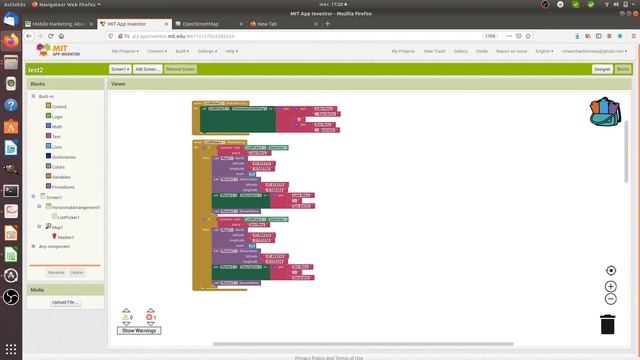This screenshot has width=640, height=360.
Task: Open the Screen1 dropdown
Action: point(120,69)
